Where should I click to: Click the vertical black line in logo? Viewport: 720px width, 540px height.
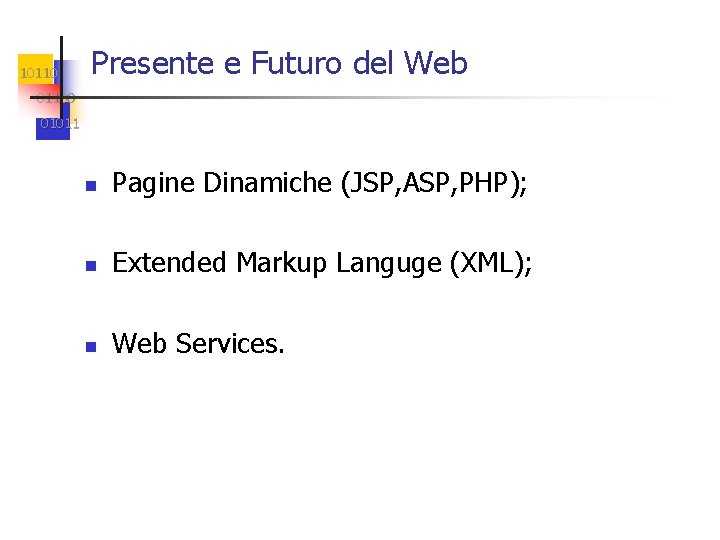(62, 83)
